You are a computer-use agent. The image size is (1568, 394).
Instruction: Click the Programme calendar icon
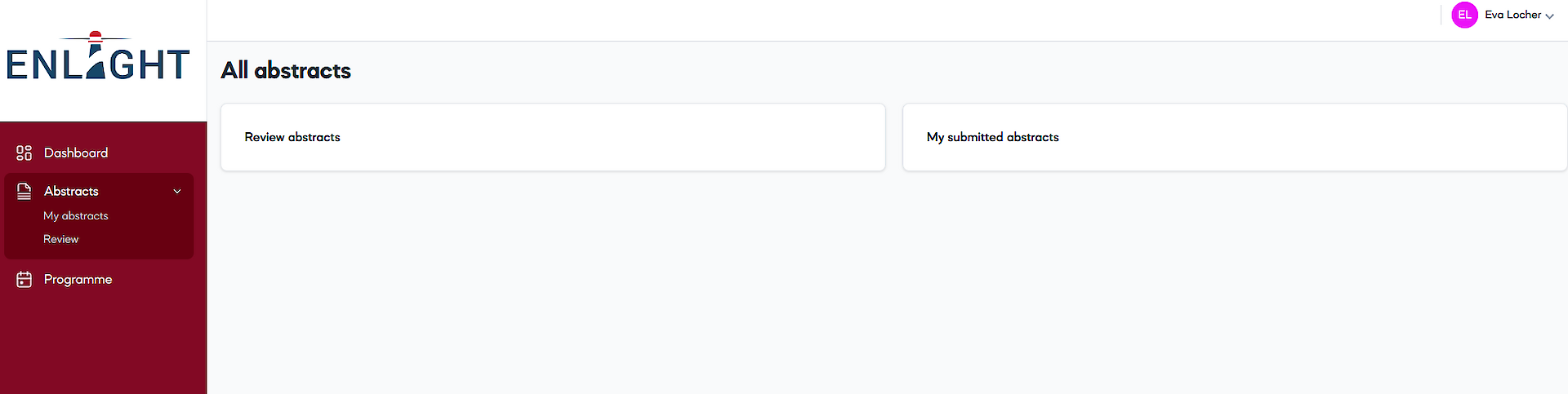[24, 280]
